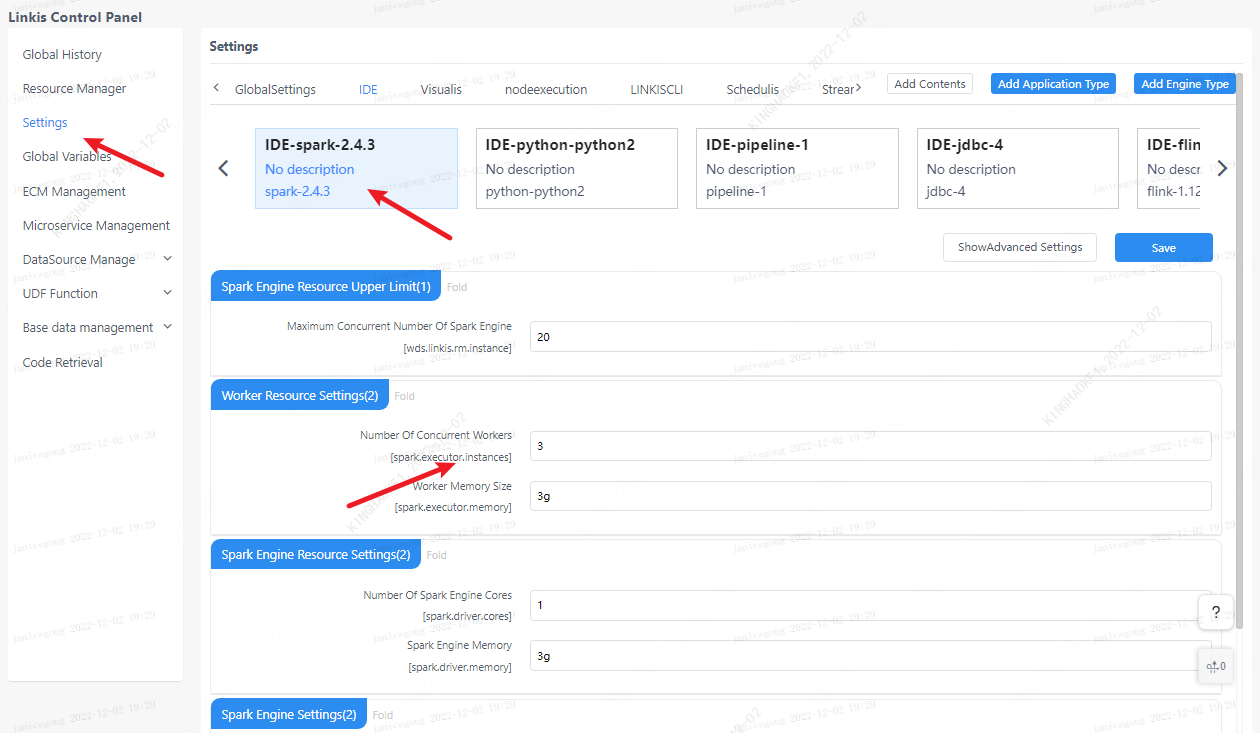The image size is (1260, 733).
Task: Select the IDE-jdbc-4 engine card
Action: click(1017, 168)
